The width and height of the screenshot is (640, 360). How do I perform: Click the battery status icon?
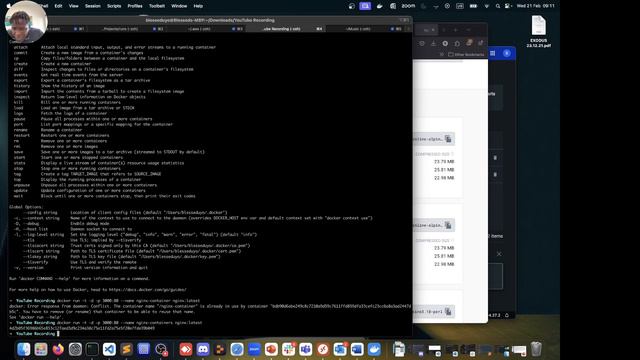tap(473, 6)
